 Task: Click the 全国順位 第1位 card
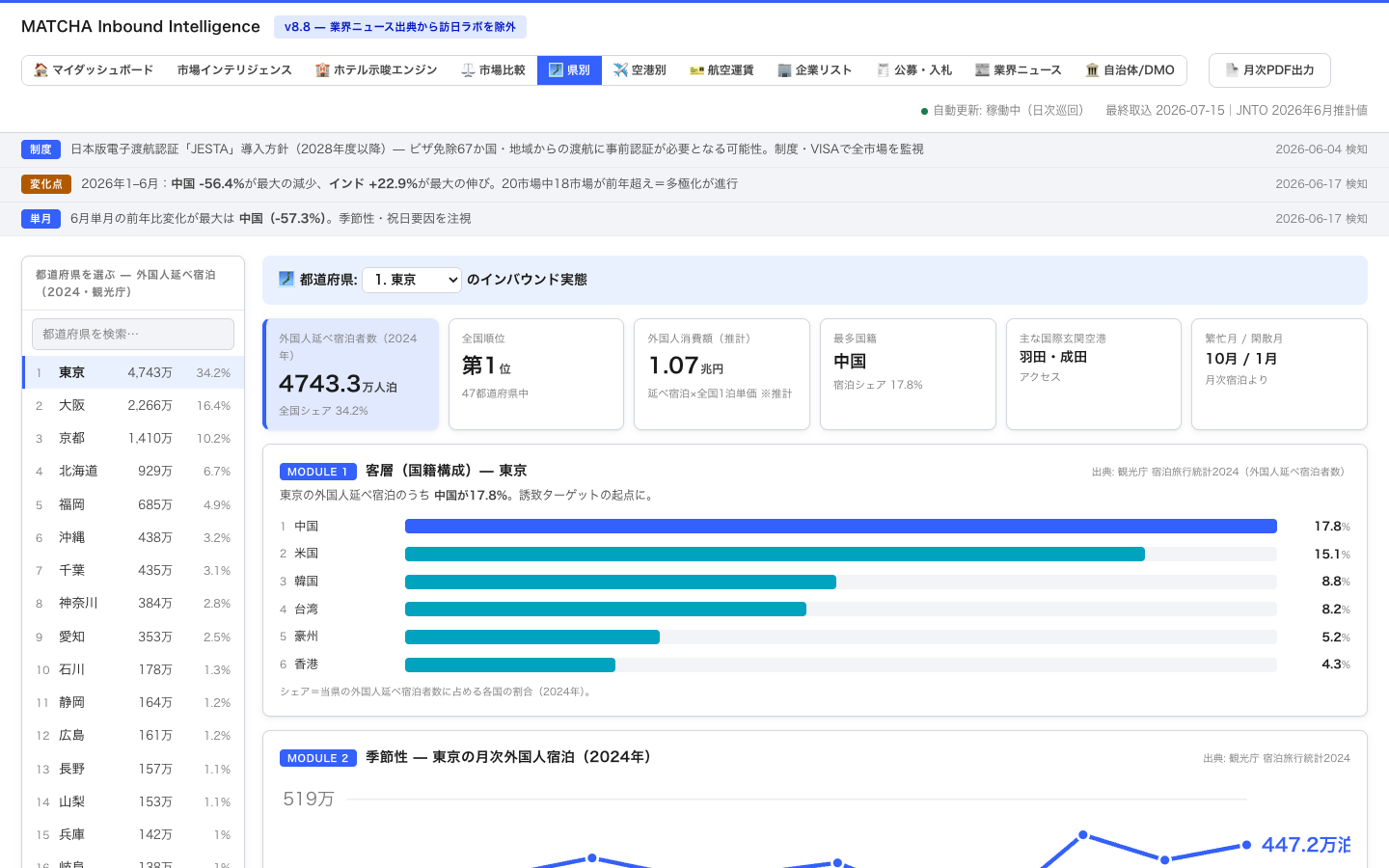tap(536, 374)
